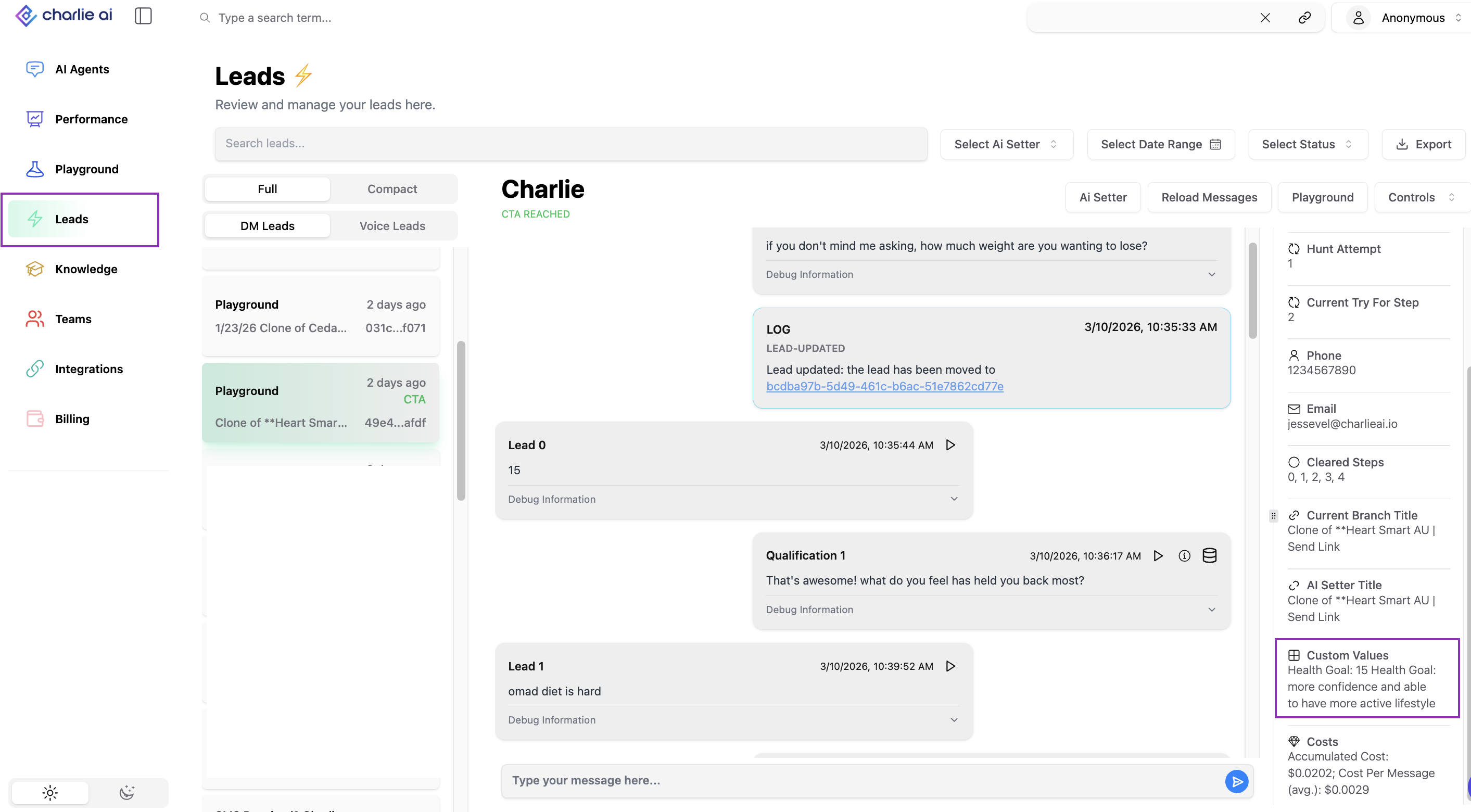Open the Select Status dropdown

click(x=1307, y=145)
